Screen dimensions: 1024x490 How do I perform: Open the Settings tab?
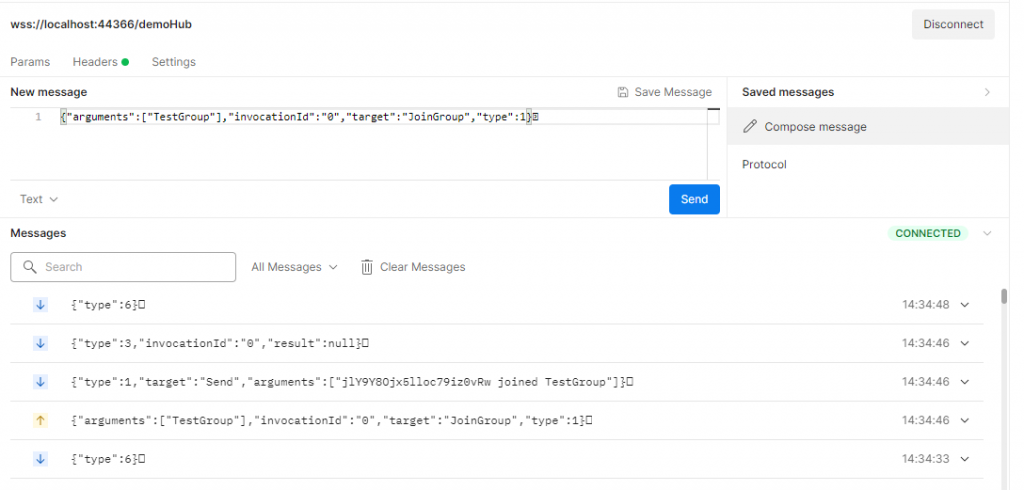point(174,62)
